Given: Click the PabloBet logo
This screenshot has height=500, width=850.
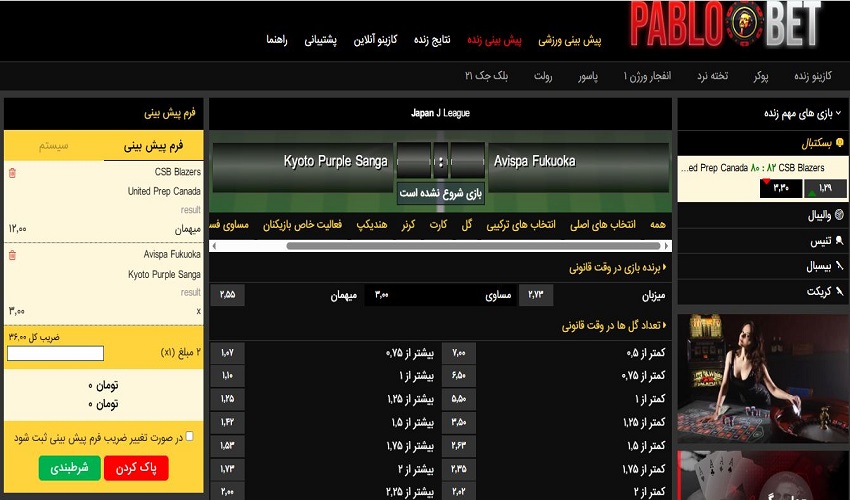Looking at the screenshot, I should (725, 24).
